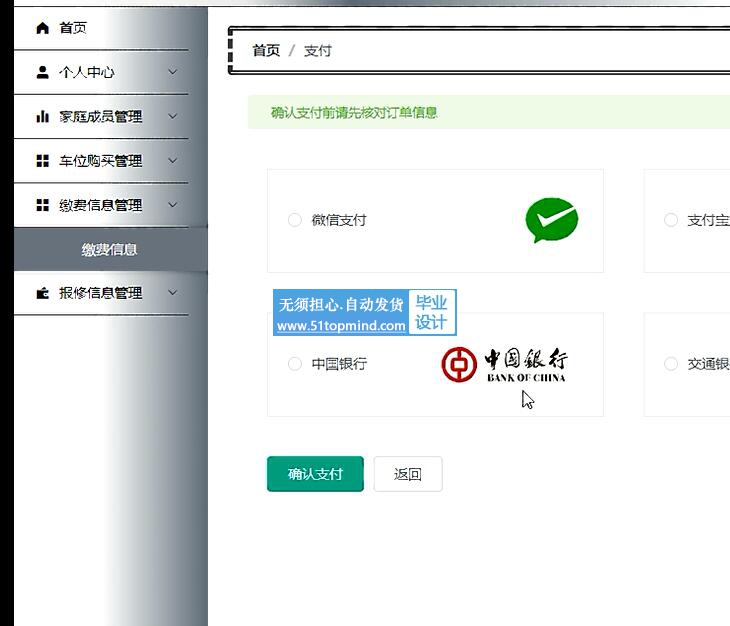The image size is (730, 626).
Task: Expand 家庭成员管理 chevron
Action: (173, 116)
